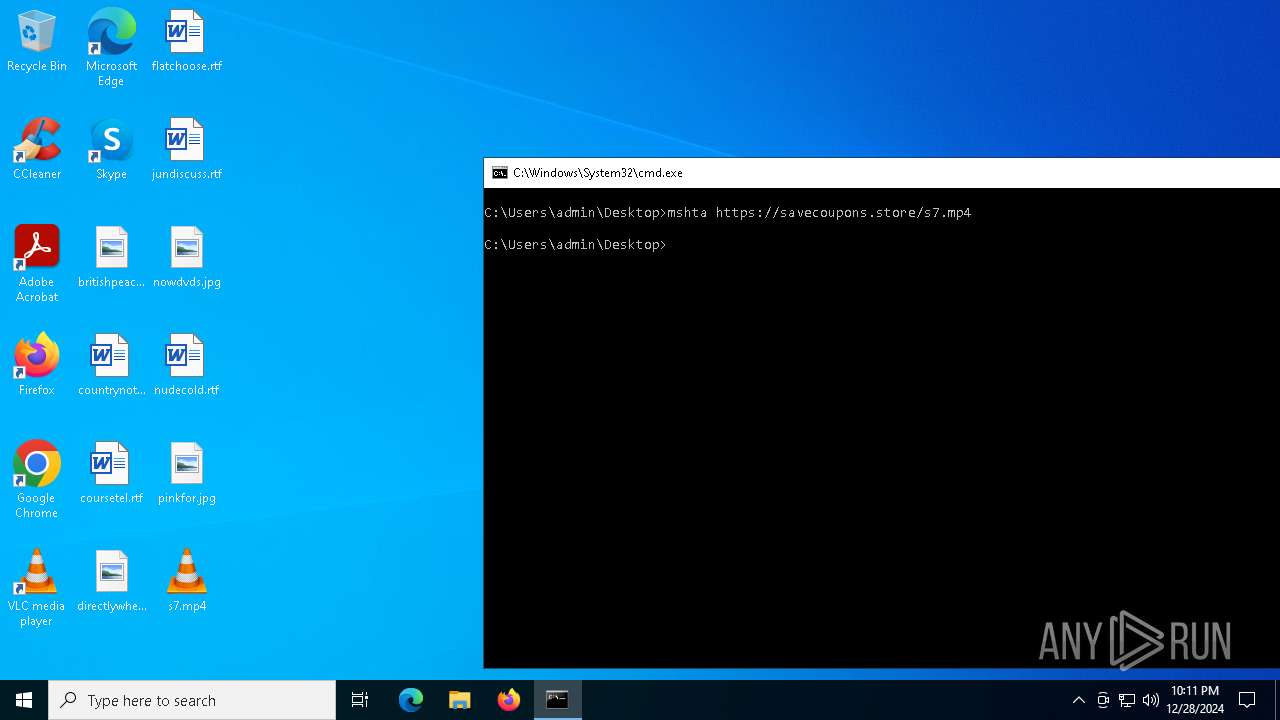Select the pinkfor.jpg image icon
Image resolution: width=1280 pixels, height=720 pixels.
coord(186,473)
